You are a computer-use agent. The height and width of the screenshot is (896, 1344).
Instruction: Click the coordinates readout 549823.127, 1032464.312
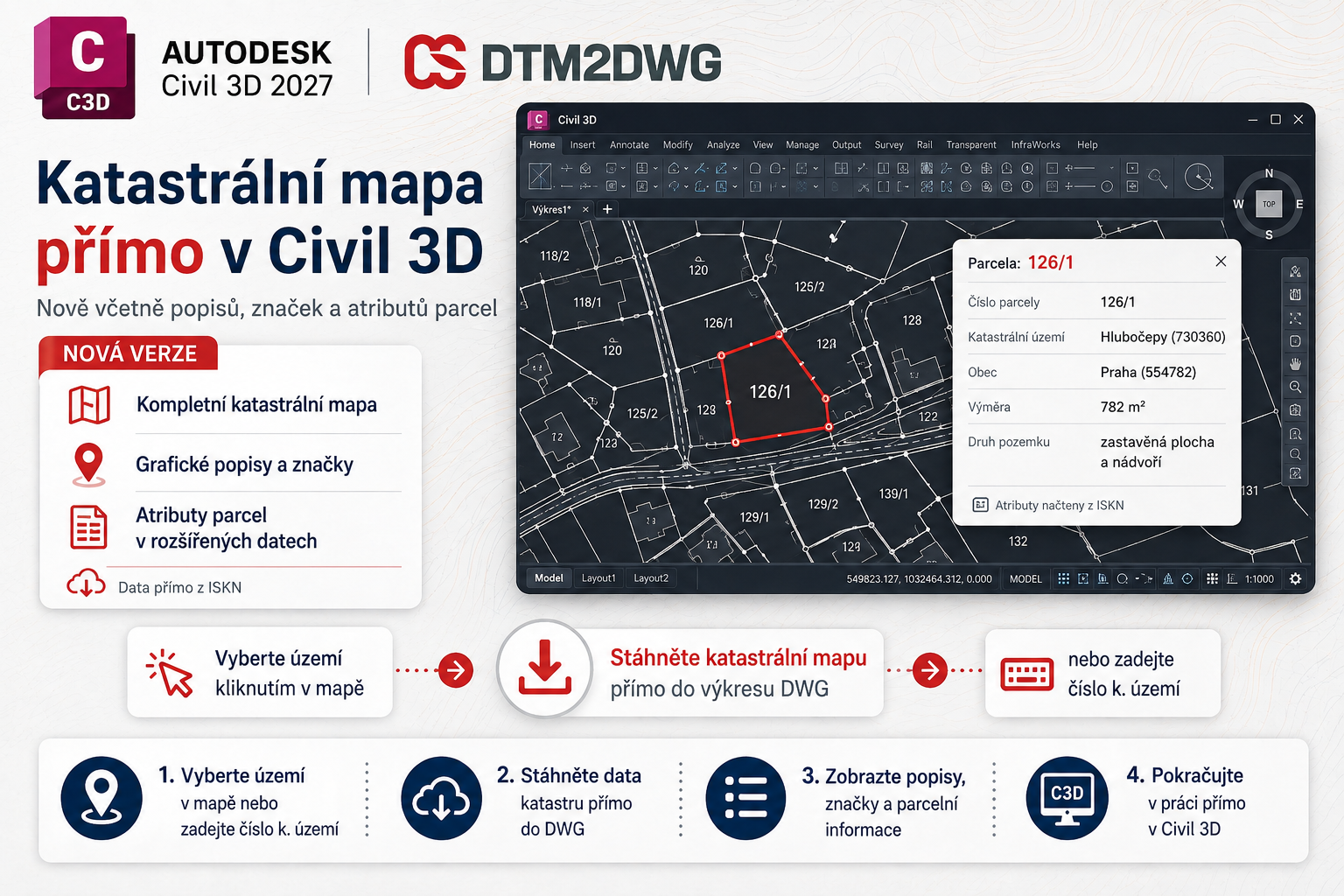[919, 579]
